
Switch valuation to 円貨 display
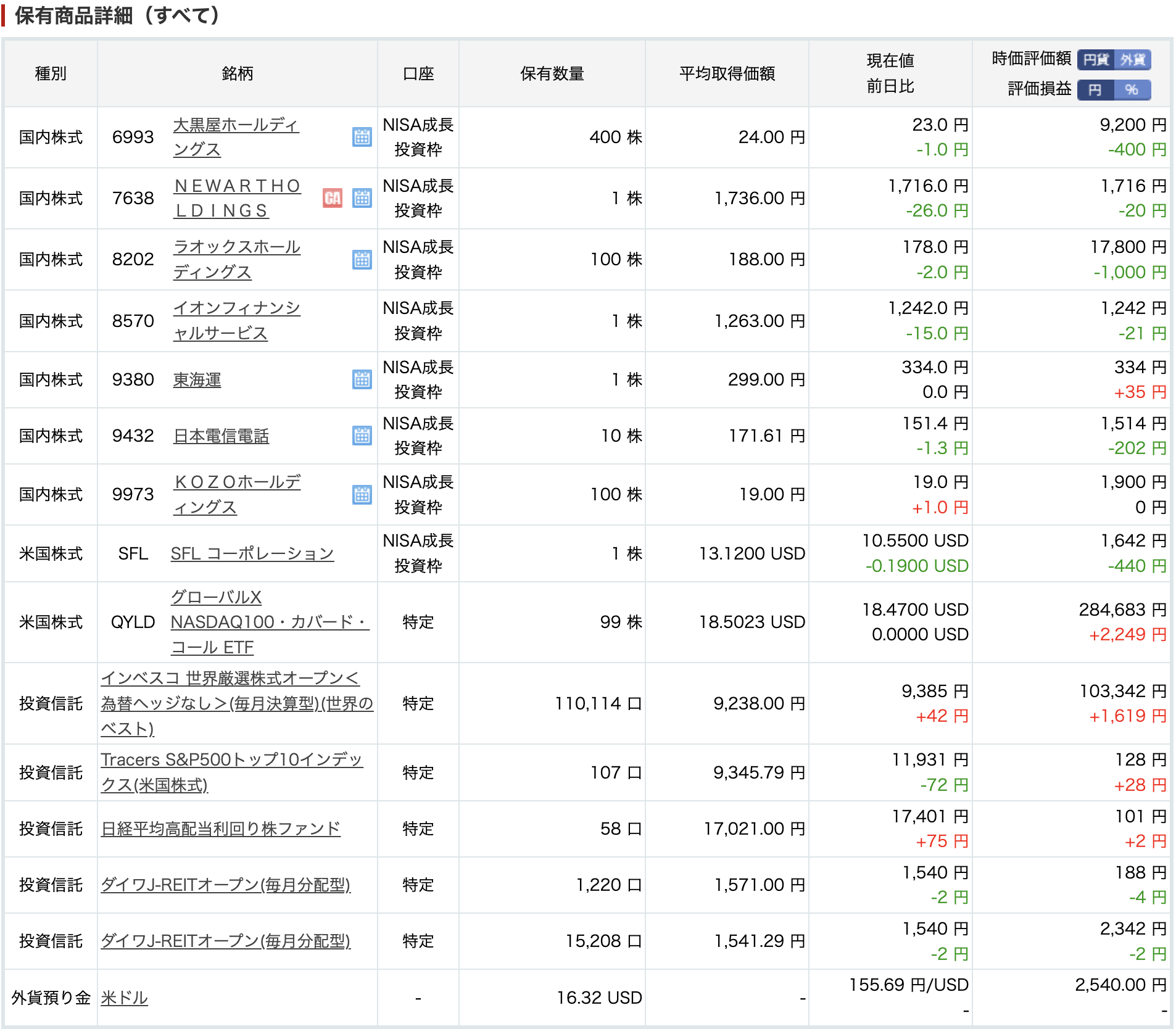[1096, 59]
